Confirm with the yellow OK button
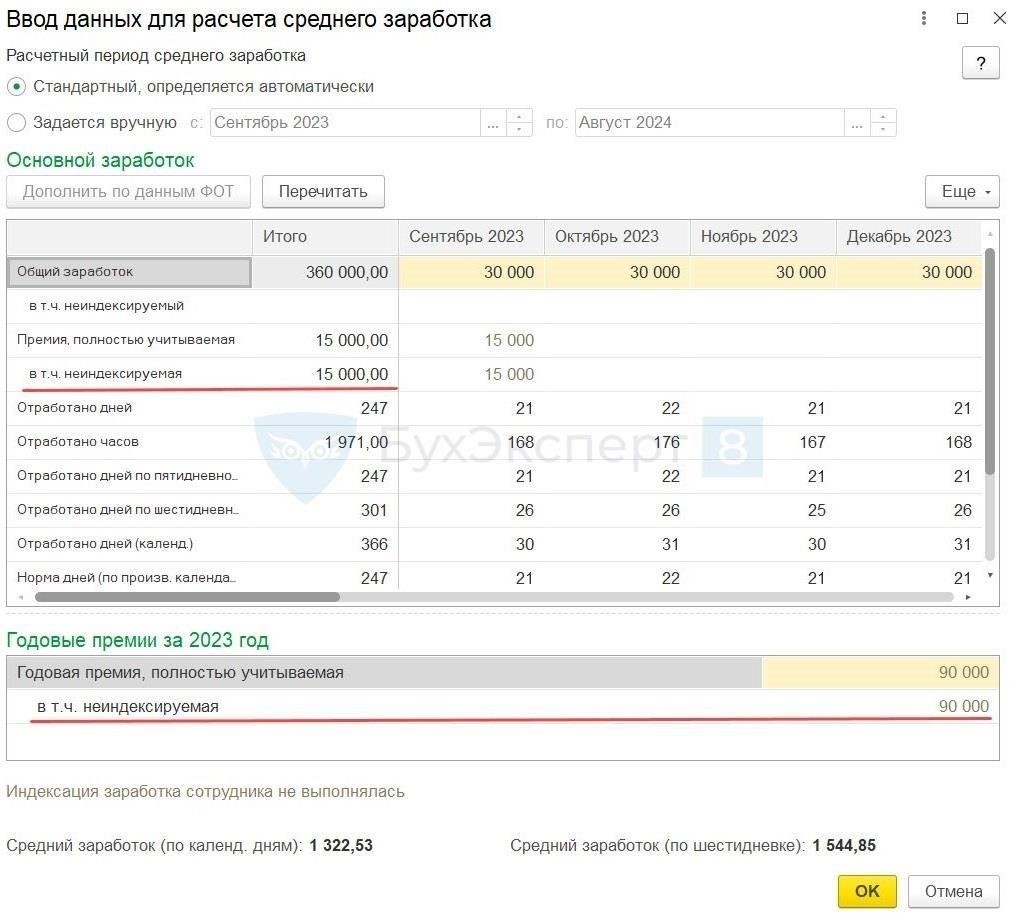The height and width of the screenshot is (916, 1012). (867, 891)
